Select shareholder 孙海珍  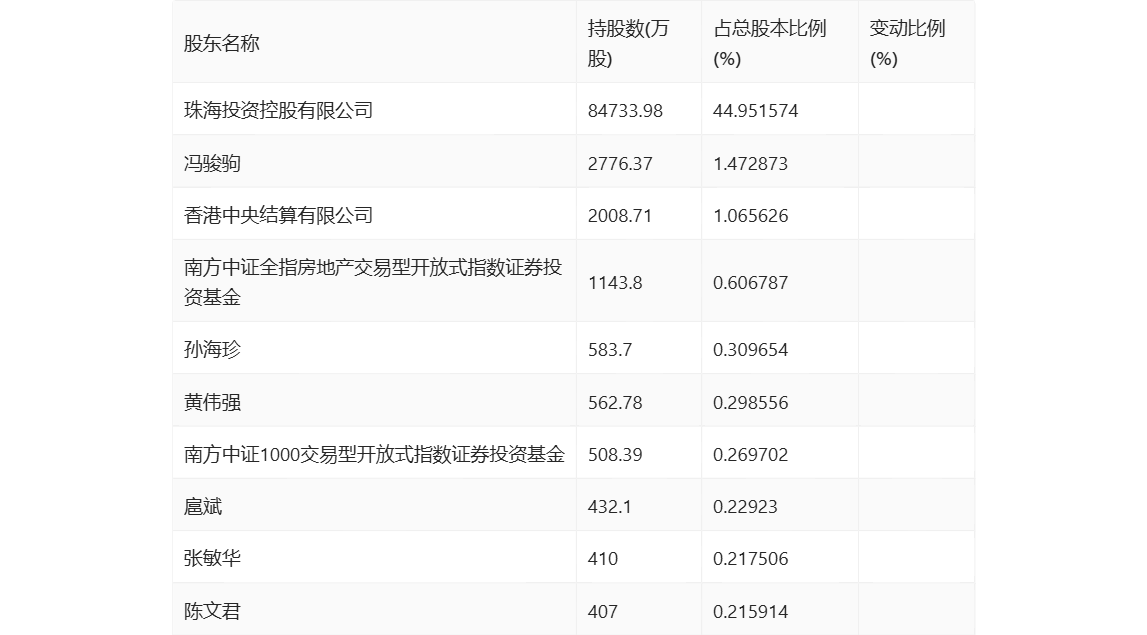point(212,349)
